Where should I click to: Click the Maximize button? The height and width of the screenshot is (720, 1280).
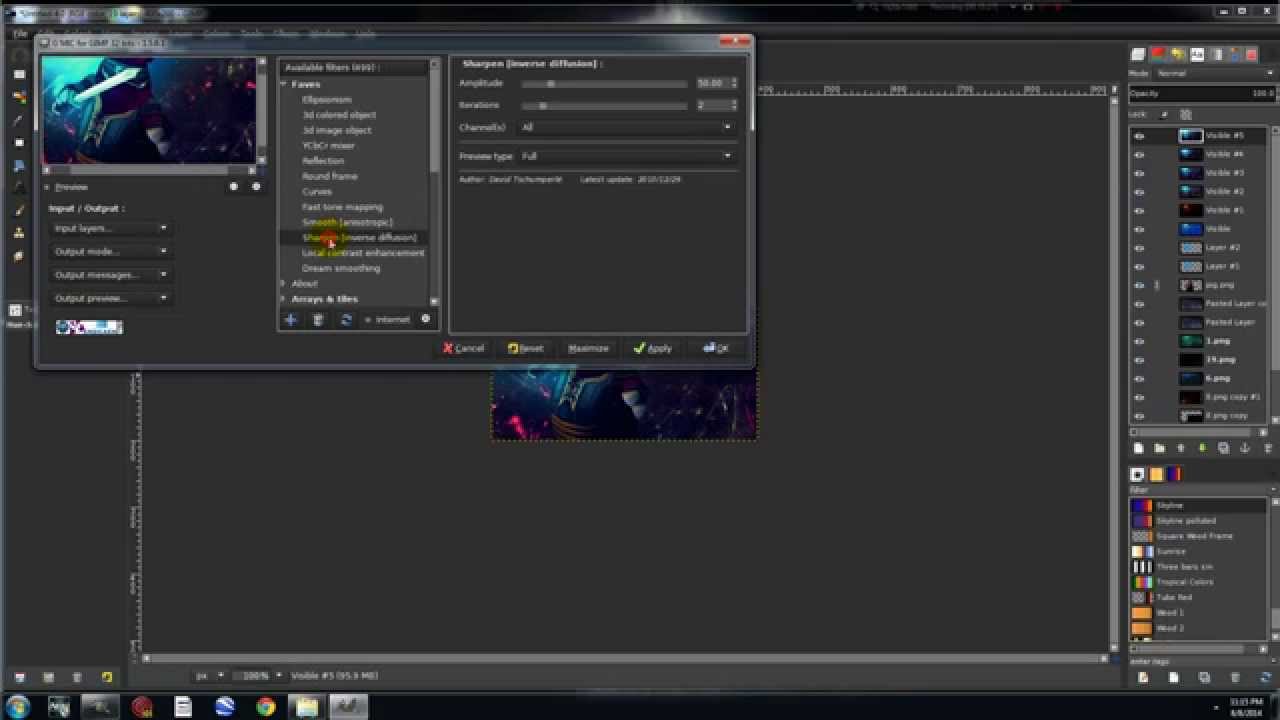588,348
